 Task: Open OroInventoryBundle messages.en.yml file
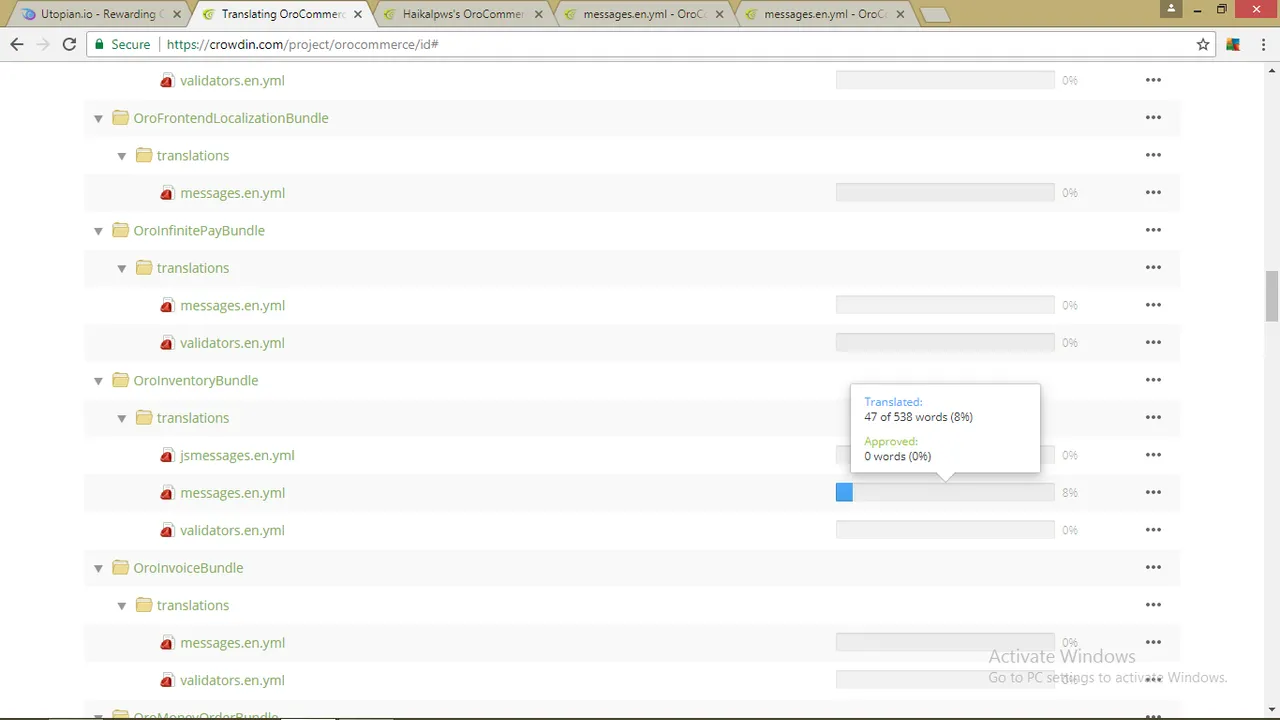click(232, 493)
